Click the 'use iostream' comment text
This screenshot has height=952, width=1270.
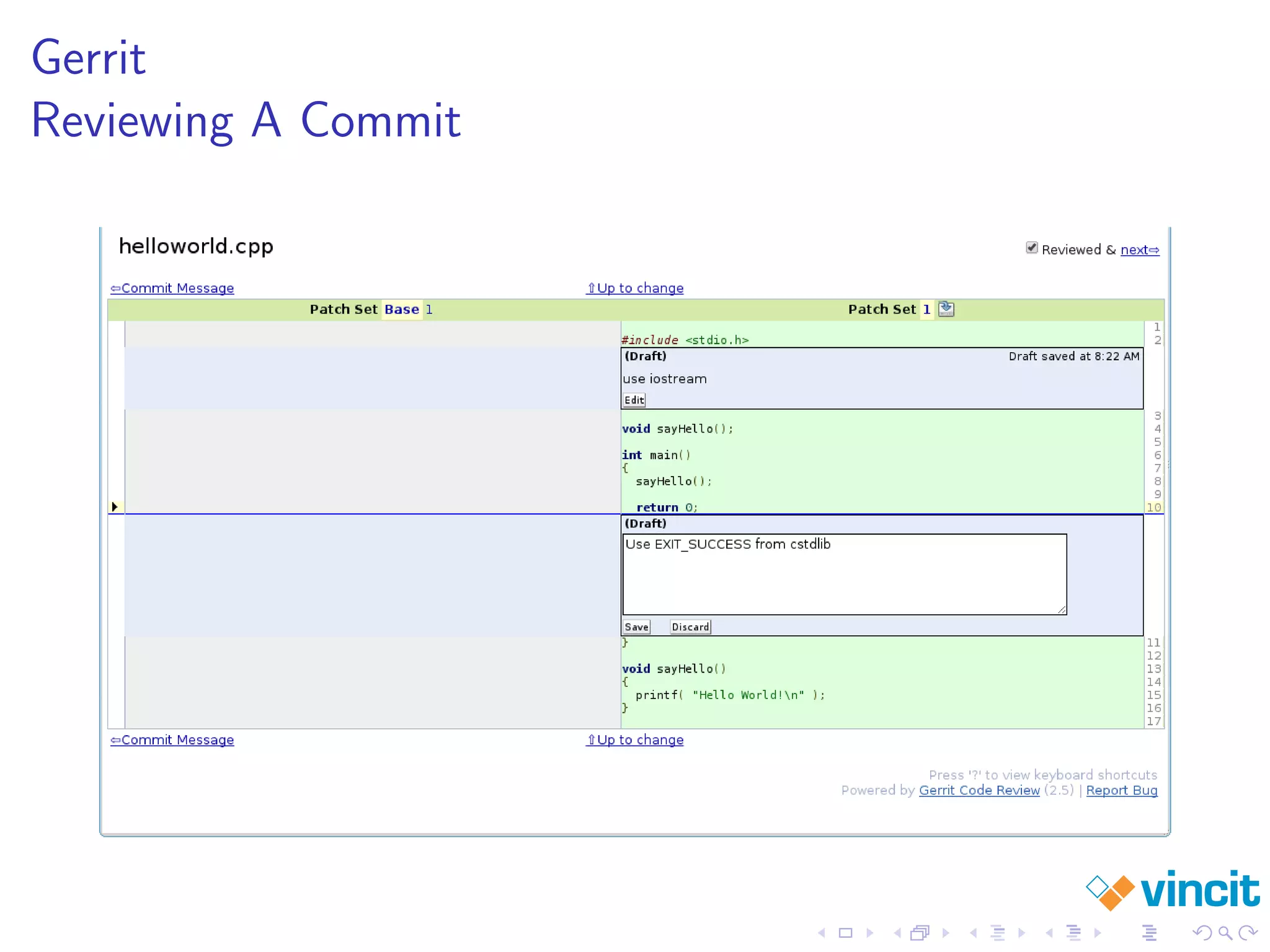pyautogui.click(x=665, y=379)
